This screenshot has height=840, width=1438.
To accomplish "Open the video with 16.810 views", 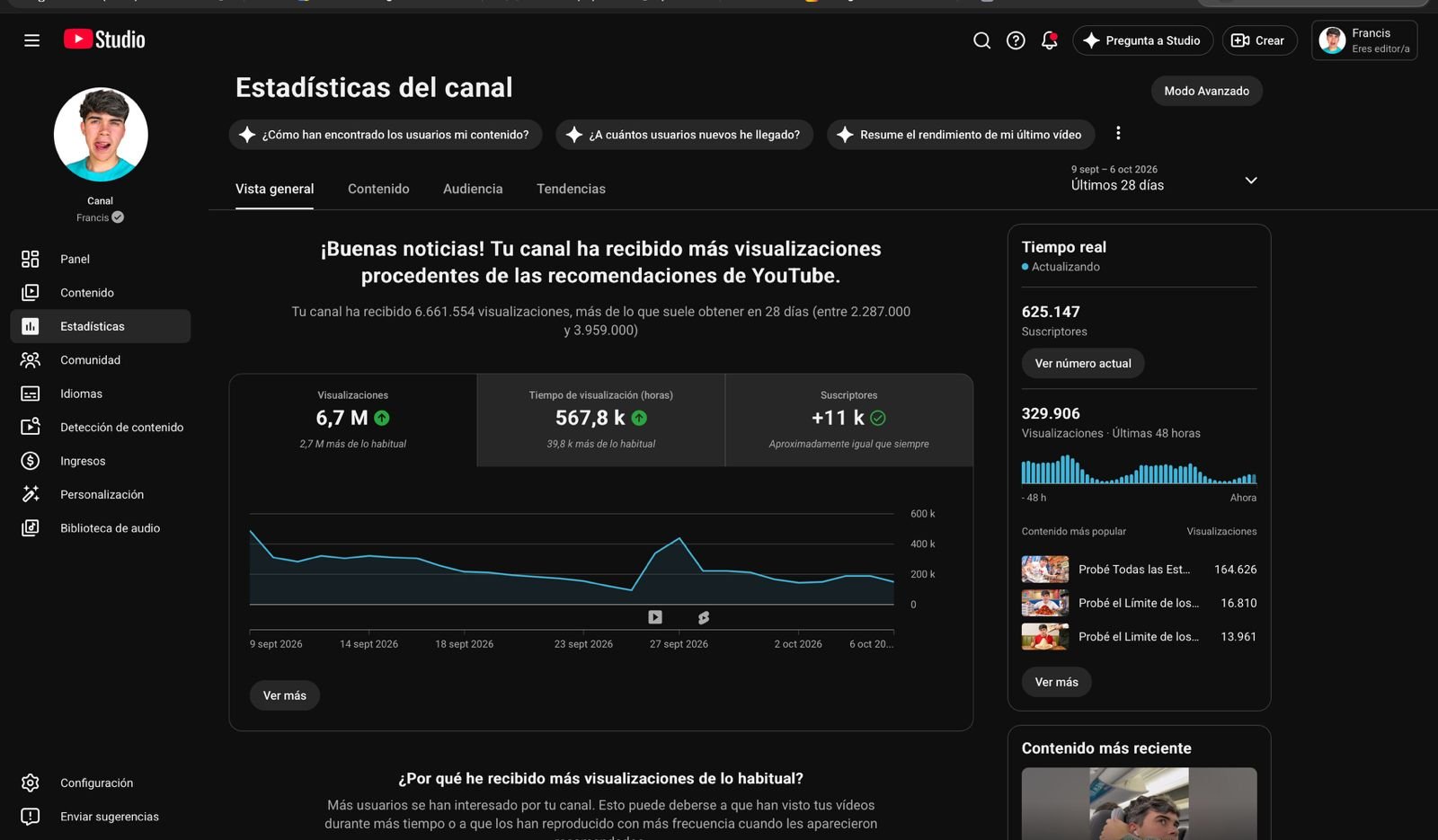I will tap(1139, 603).
